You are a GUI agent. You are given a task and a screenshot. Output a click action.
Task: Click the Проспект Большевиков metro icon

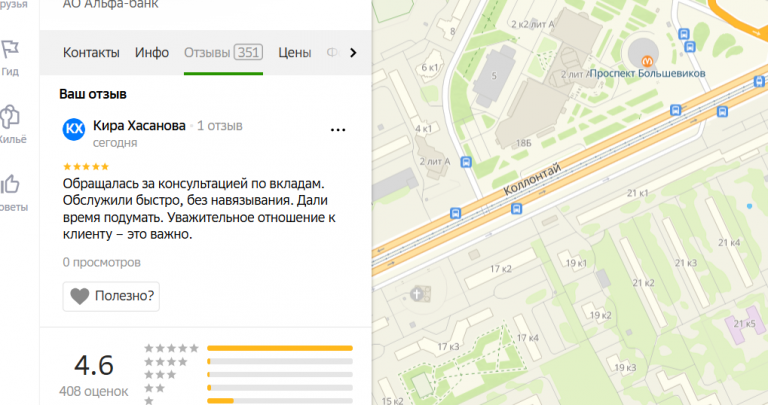click(x=647, y=61)
